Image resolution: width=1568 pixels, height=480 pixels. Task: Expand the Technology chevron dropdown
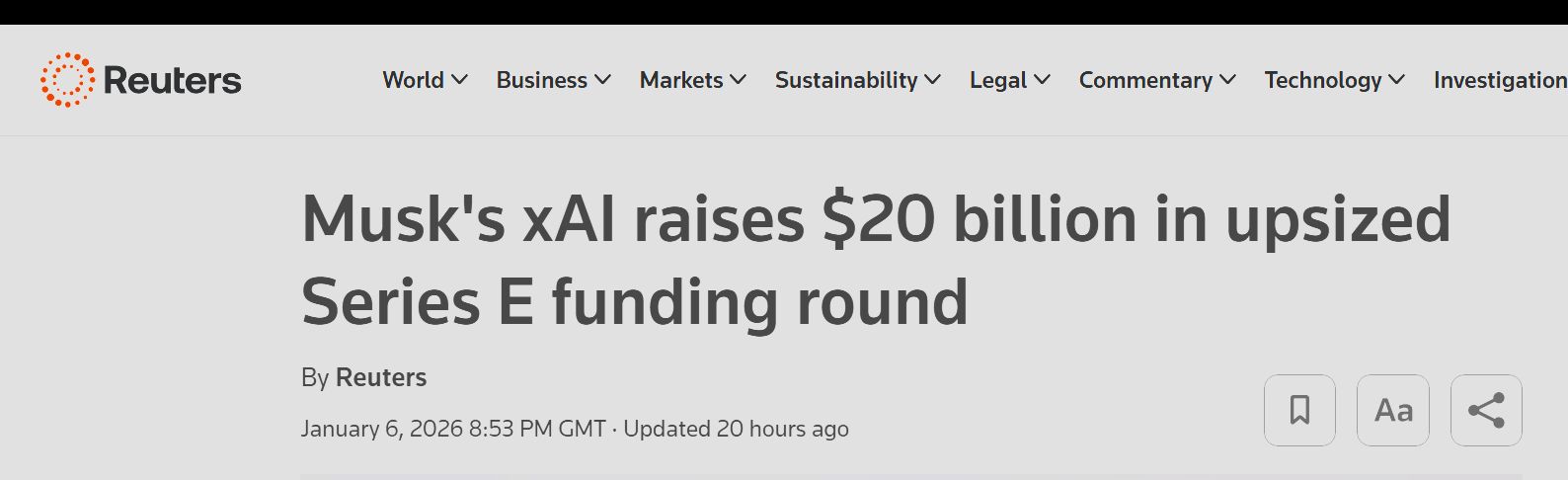(x=1396, y=80)
